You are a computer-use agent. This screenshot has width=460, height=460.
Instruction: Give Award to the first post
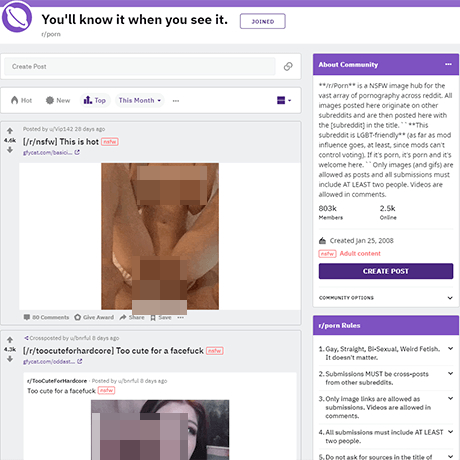click(94, 317)
